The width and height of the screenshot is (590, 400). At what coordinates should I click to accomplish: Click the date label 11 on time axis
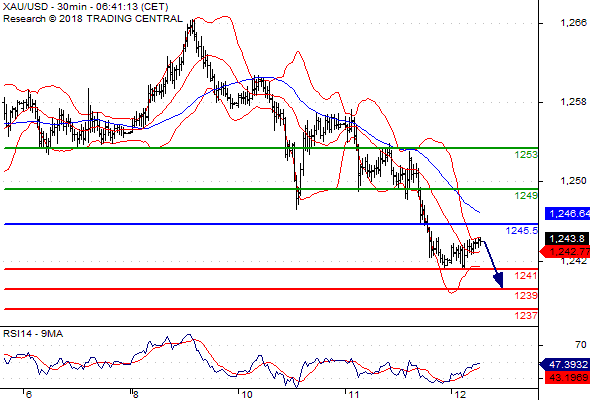tap(354, 395)
